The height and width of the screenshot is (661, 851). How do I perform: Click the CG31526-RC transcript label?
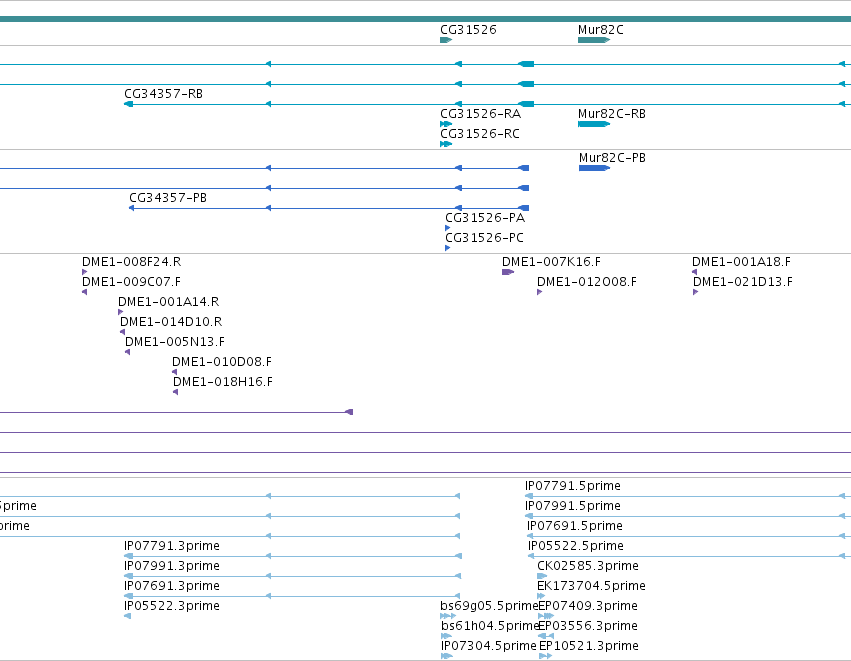480,134
